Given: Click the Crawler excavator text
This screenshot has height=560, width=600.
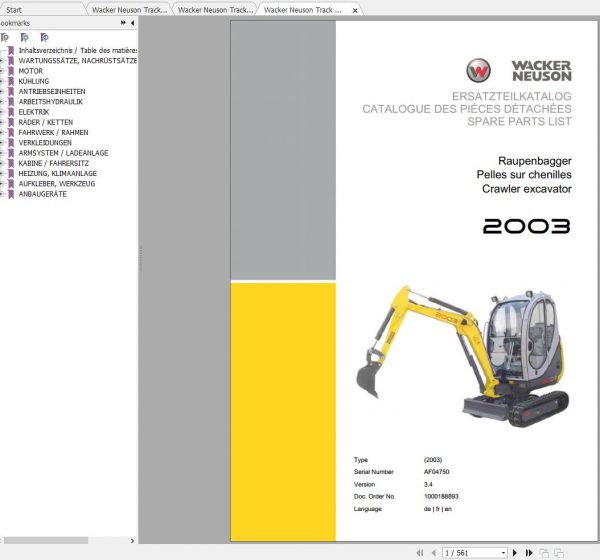Looking at the screenshot, I should point(527,189).
